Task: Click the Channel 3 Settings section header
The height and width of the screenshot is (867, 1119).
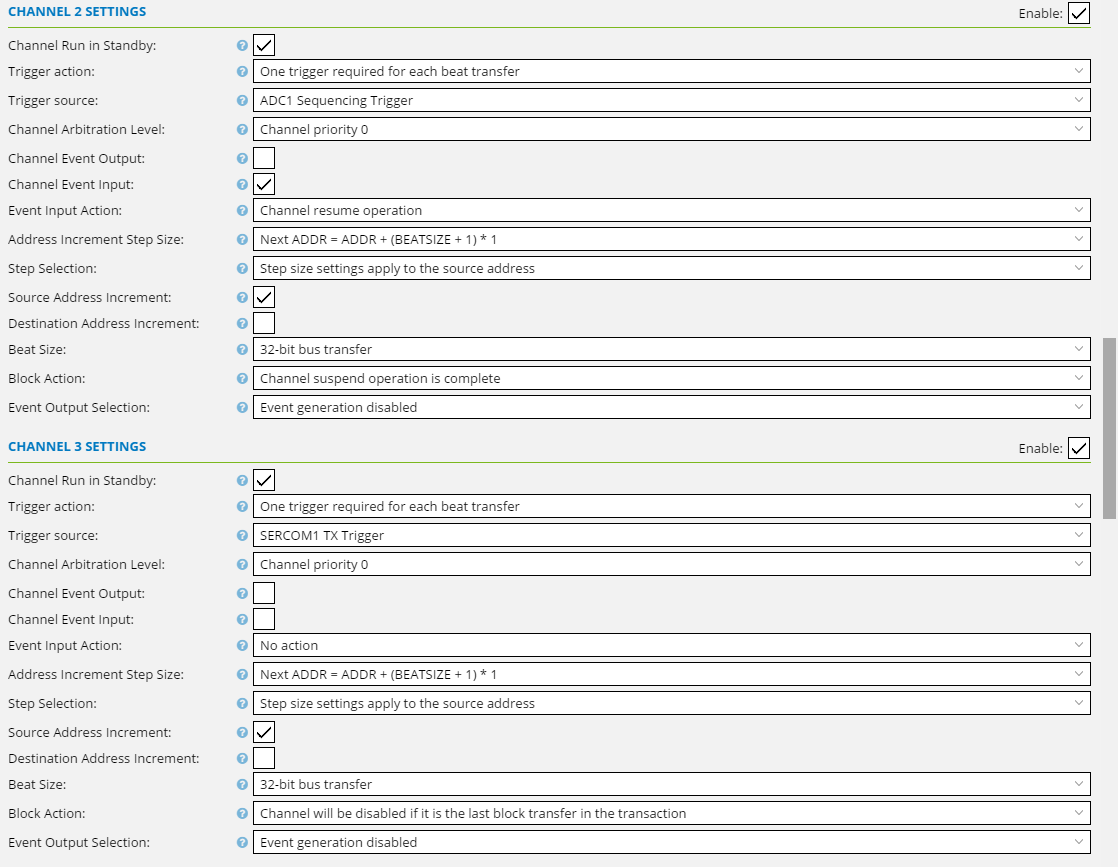Action: [x=77, y=447]
